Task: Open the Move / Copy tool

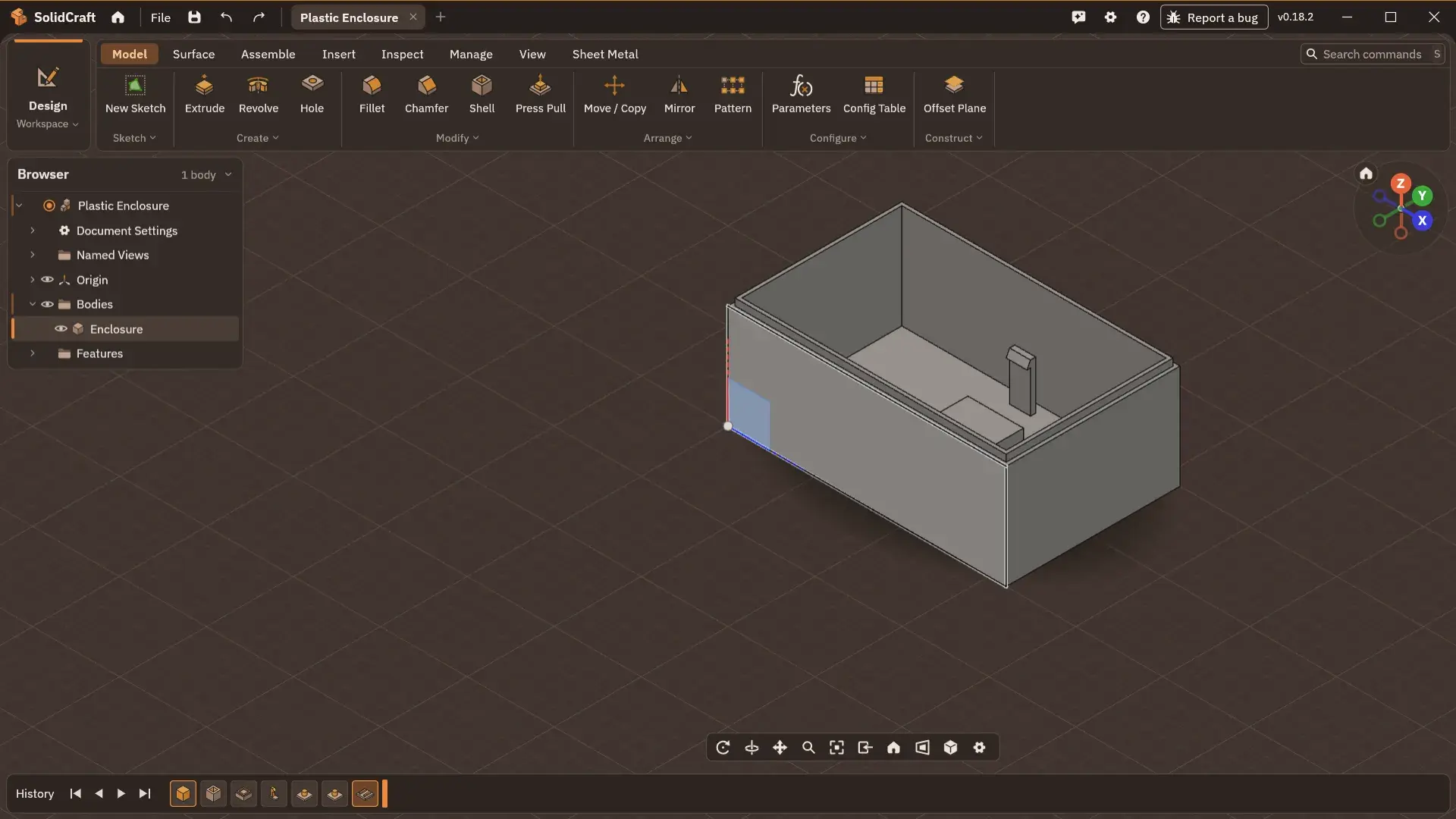Action: [x=614, y=94]
